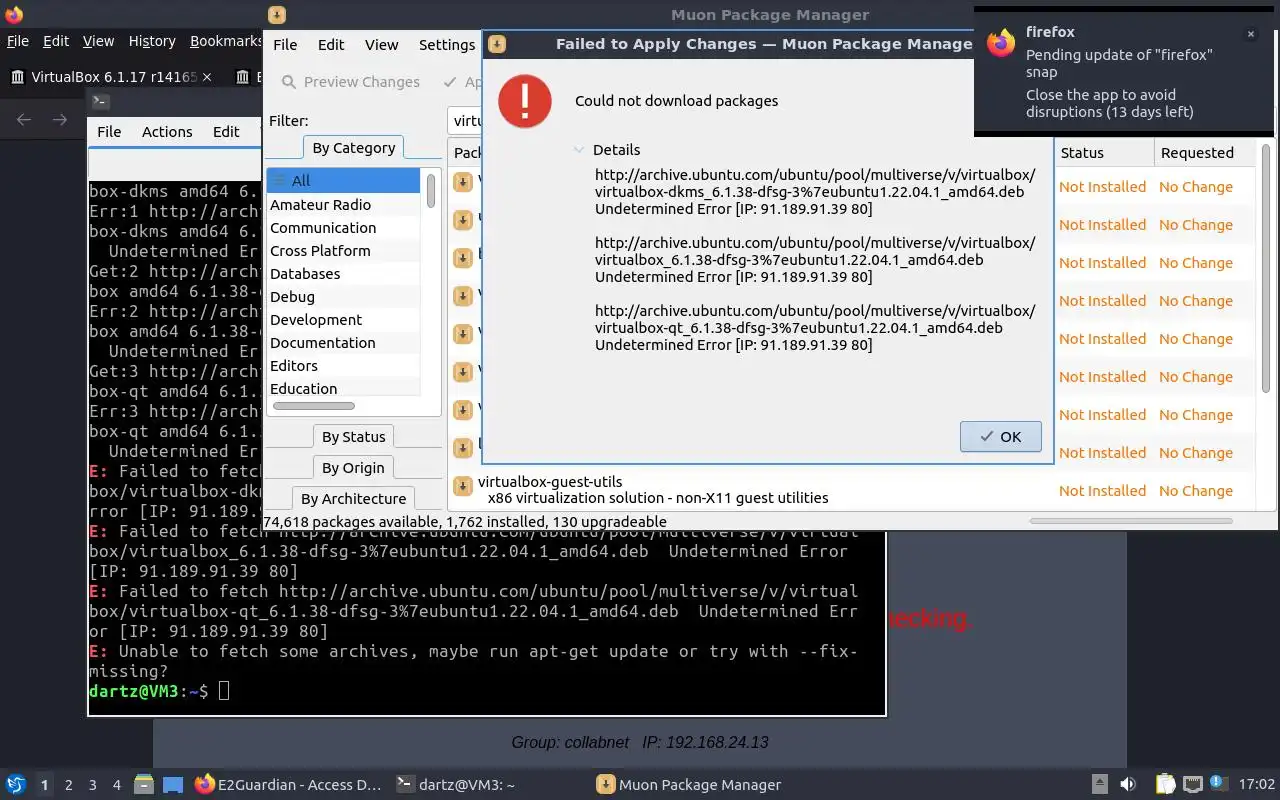The width and height of the screenshot is (1280, 800).
Task: Click the show desktop panel icon
Action: tap(172, 785)
